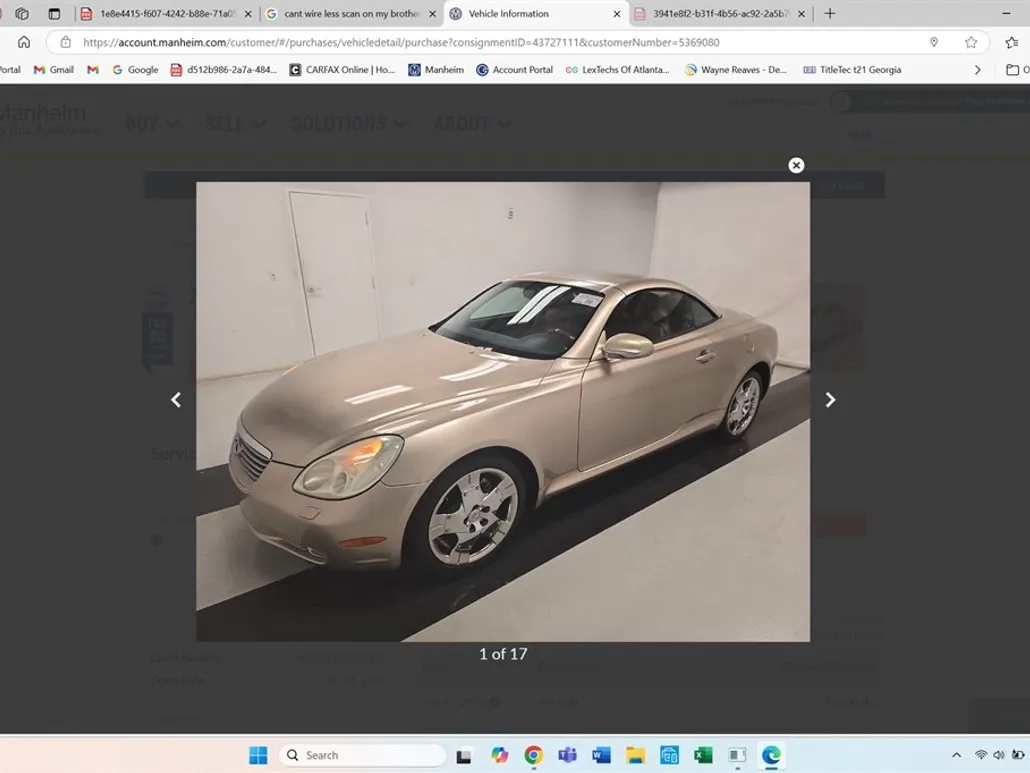Show hidden system tray icons
The height and width of the screenshot is (773, 1030).
click(x=956, y=755)
